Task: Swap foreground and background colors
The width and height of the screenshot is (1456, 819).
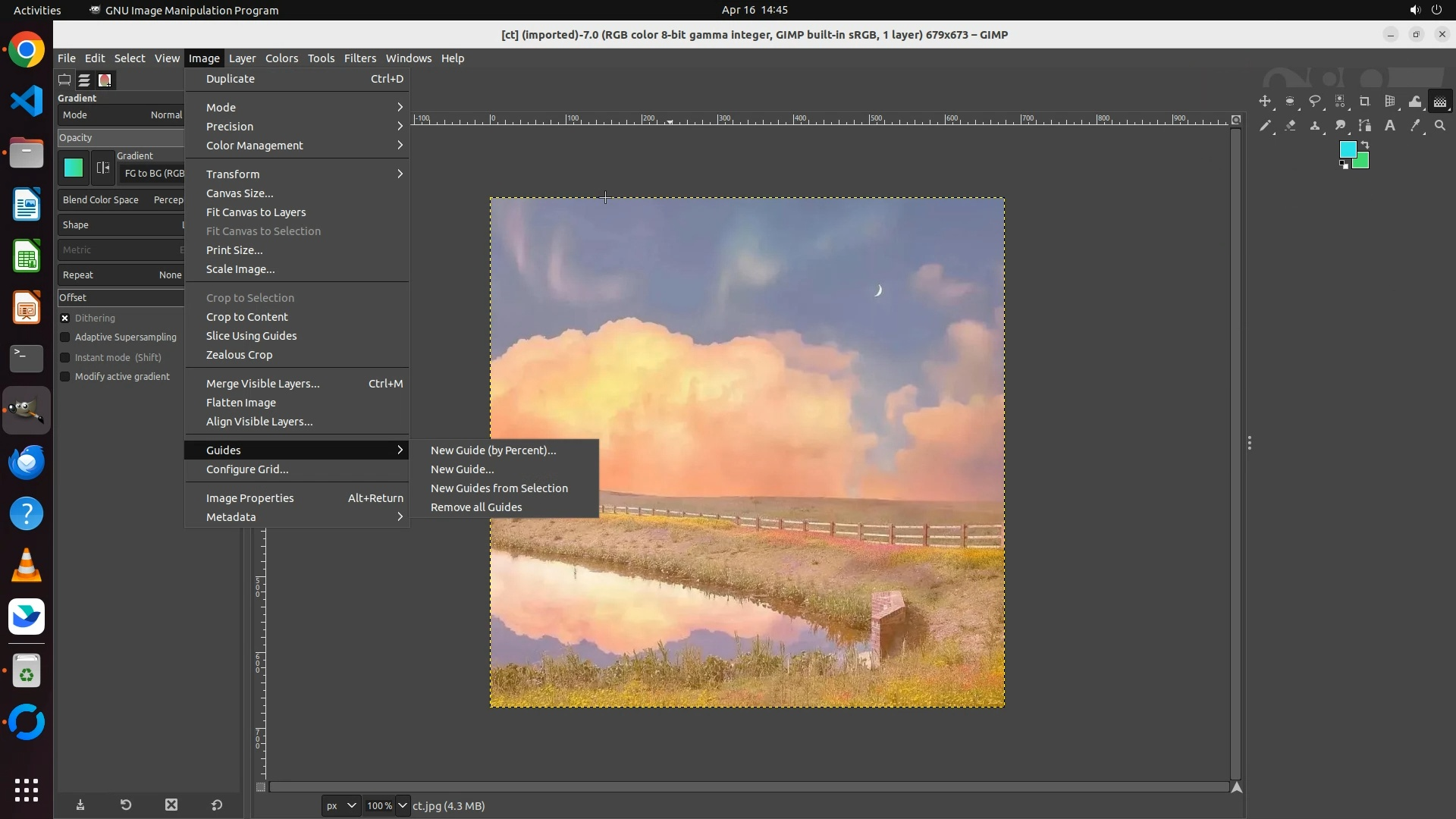Action: [1365, 144]
